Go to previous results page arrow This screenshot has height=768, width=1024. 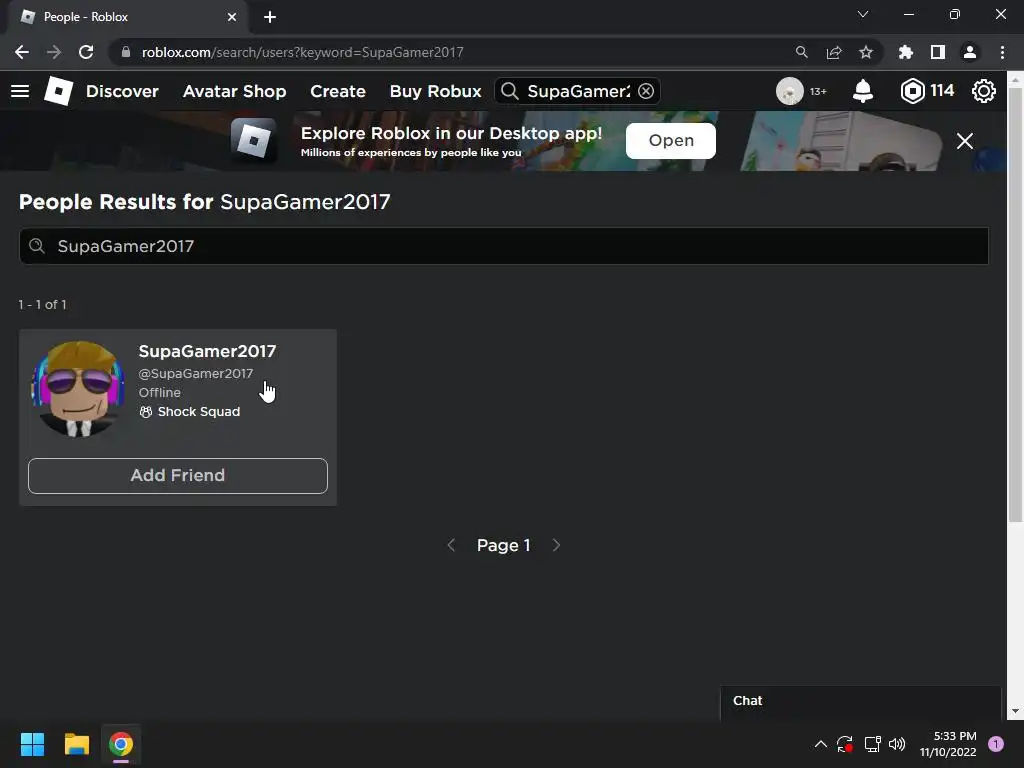pos(451,545)
